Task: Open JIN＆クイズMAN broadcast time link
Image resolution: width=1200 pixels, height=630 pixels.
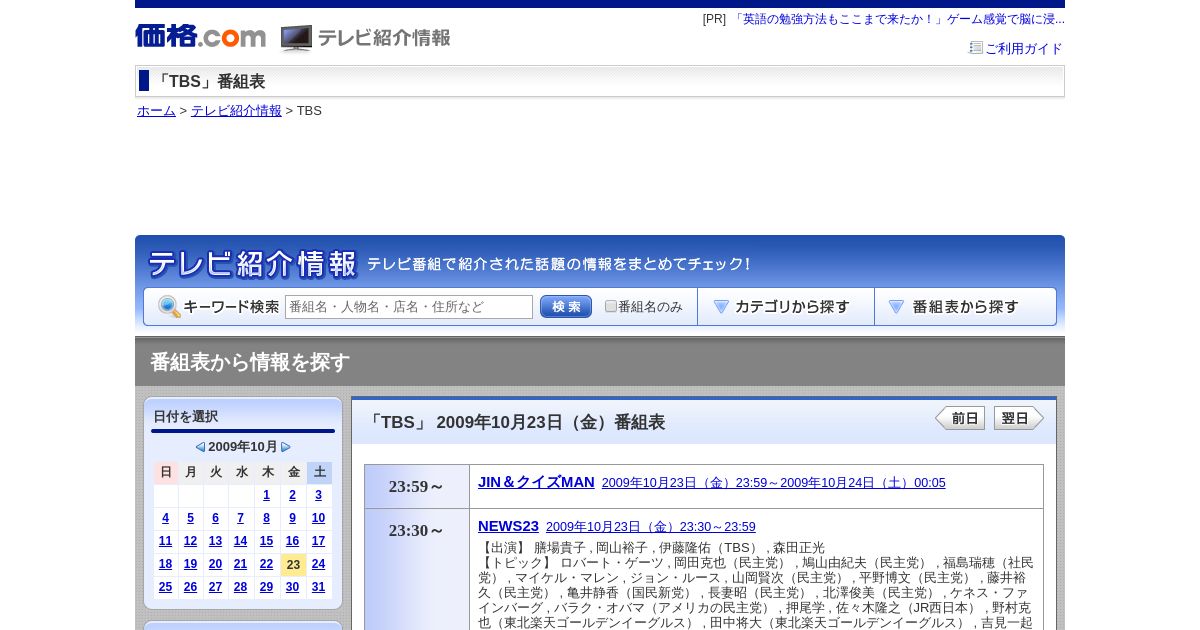Action: pos(773,483)
